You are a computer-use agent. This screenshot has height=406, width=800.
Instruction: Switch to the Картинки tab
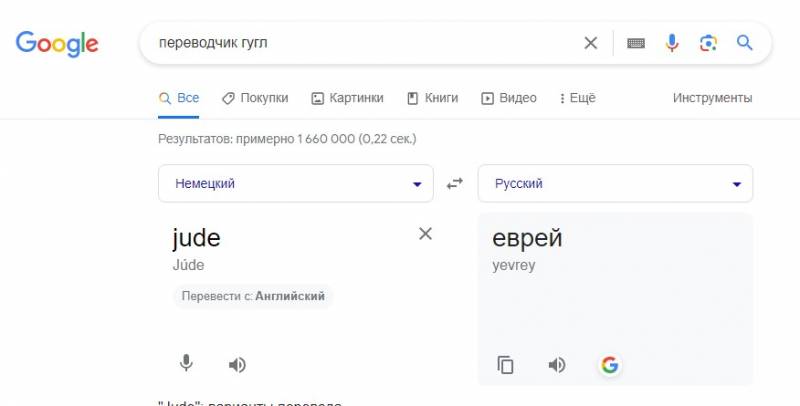(347, 98)
